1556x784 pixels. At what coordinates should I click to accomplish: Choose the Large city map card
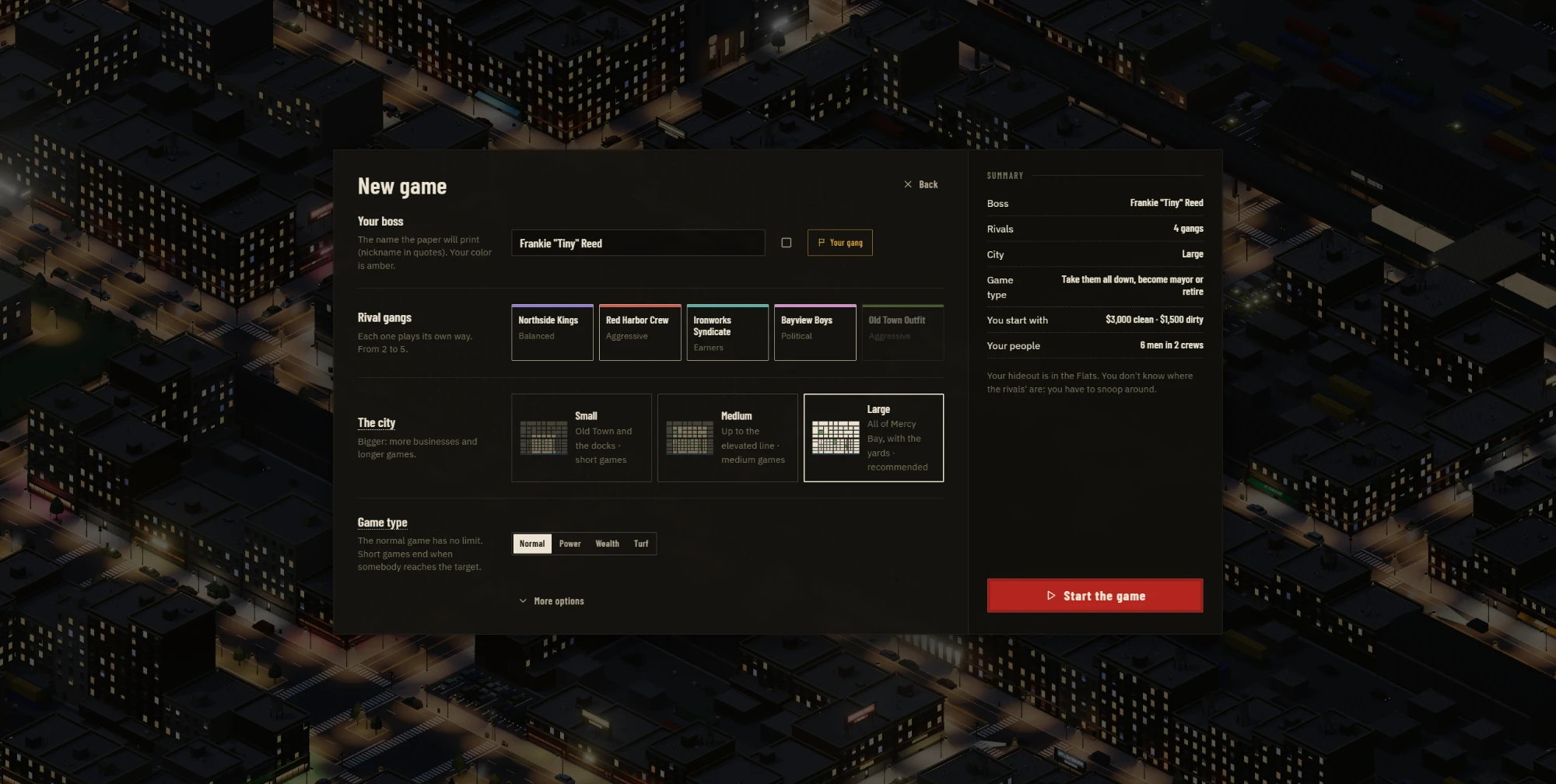[874, 438]
